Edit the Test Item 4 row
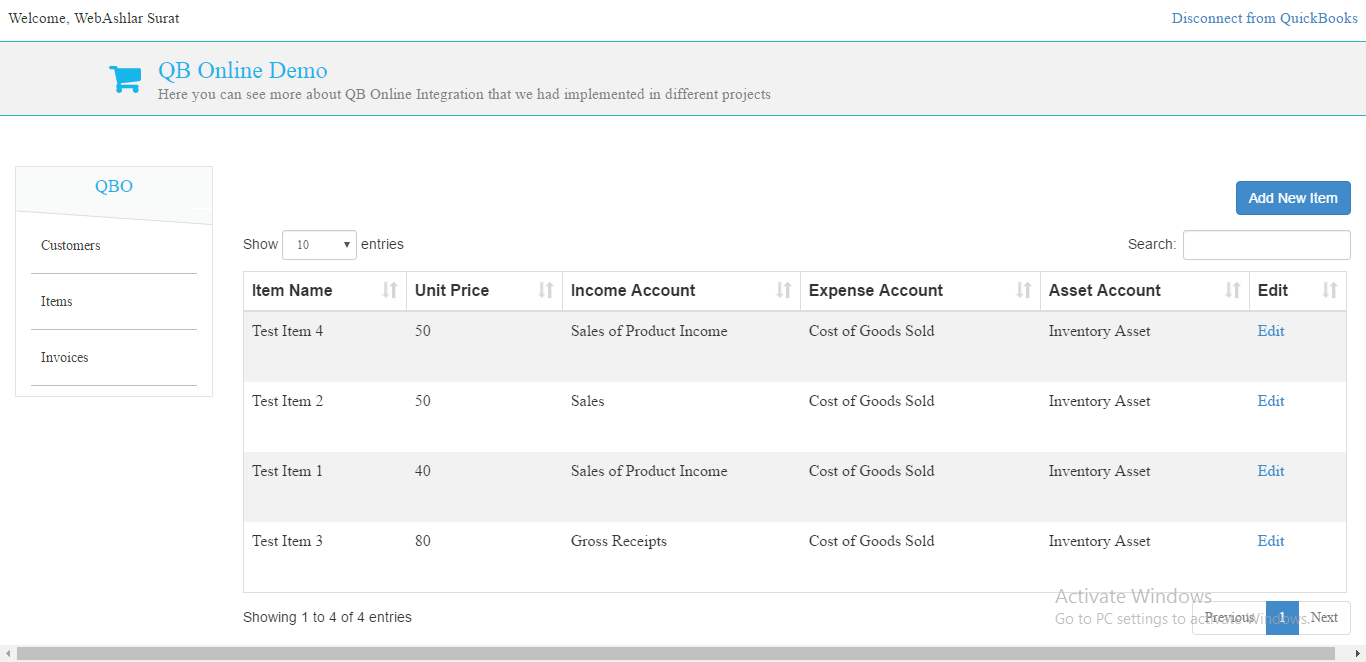 1271,331
